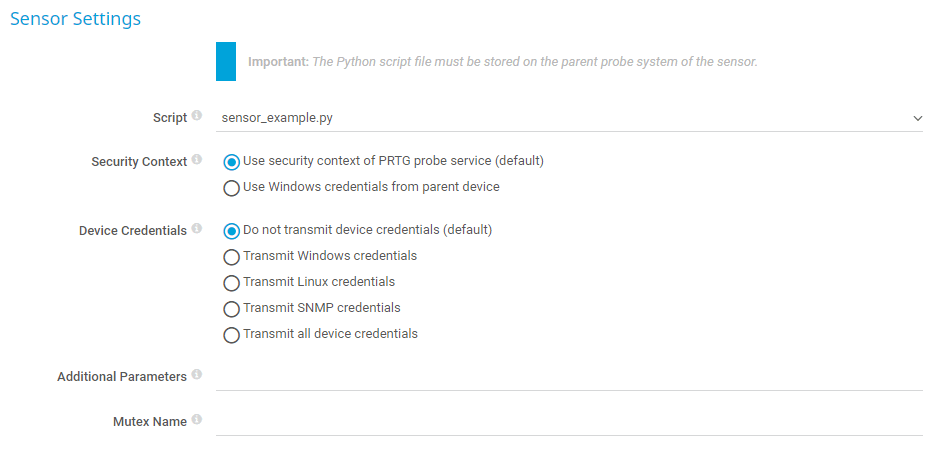Enable Transmit Windows credentials option
The image size is (936, 454).
pos(232,256)
